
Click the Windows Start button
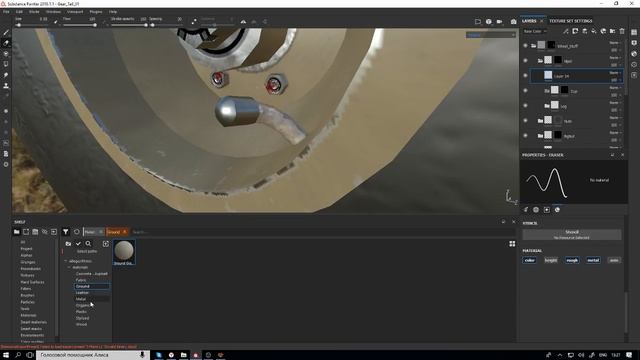click(x=6, y=355)
